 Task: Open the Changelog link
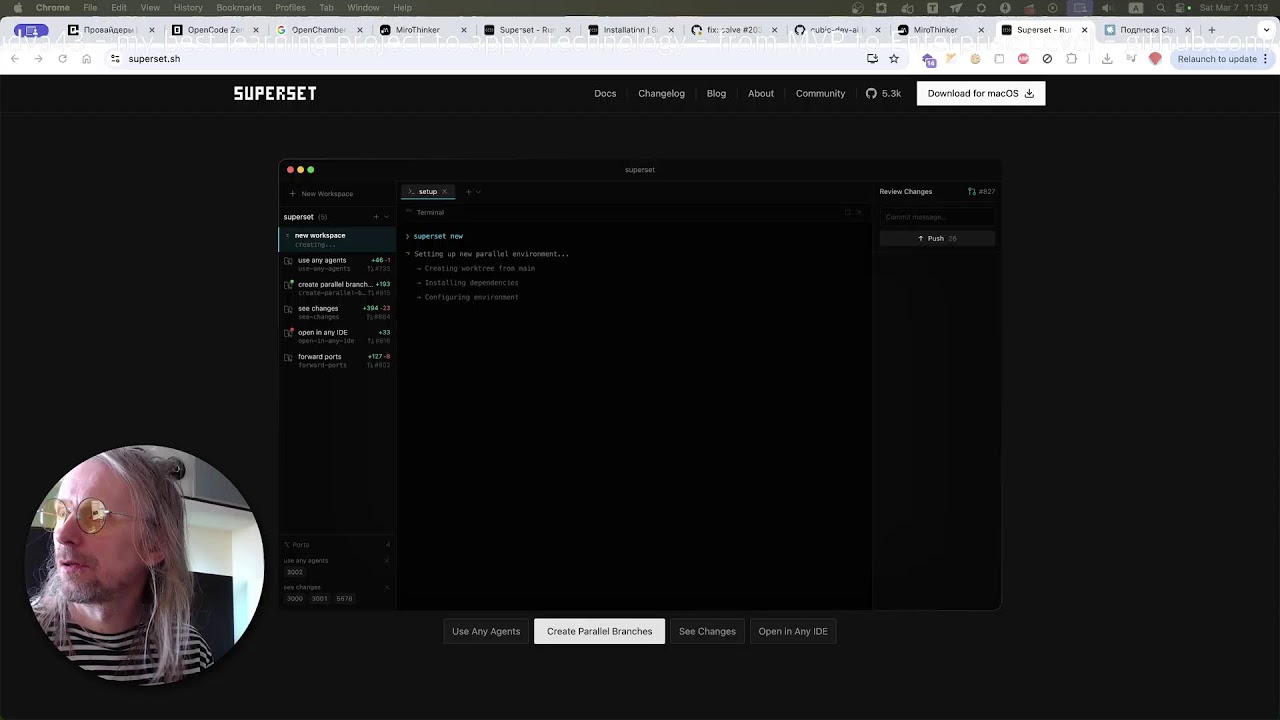661,93
